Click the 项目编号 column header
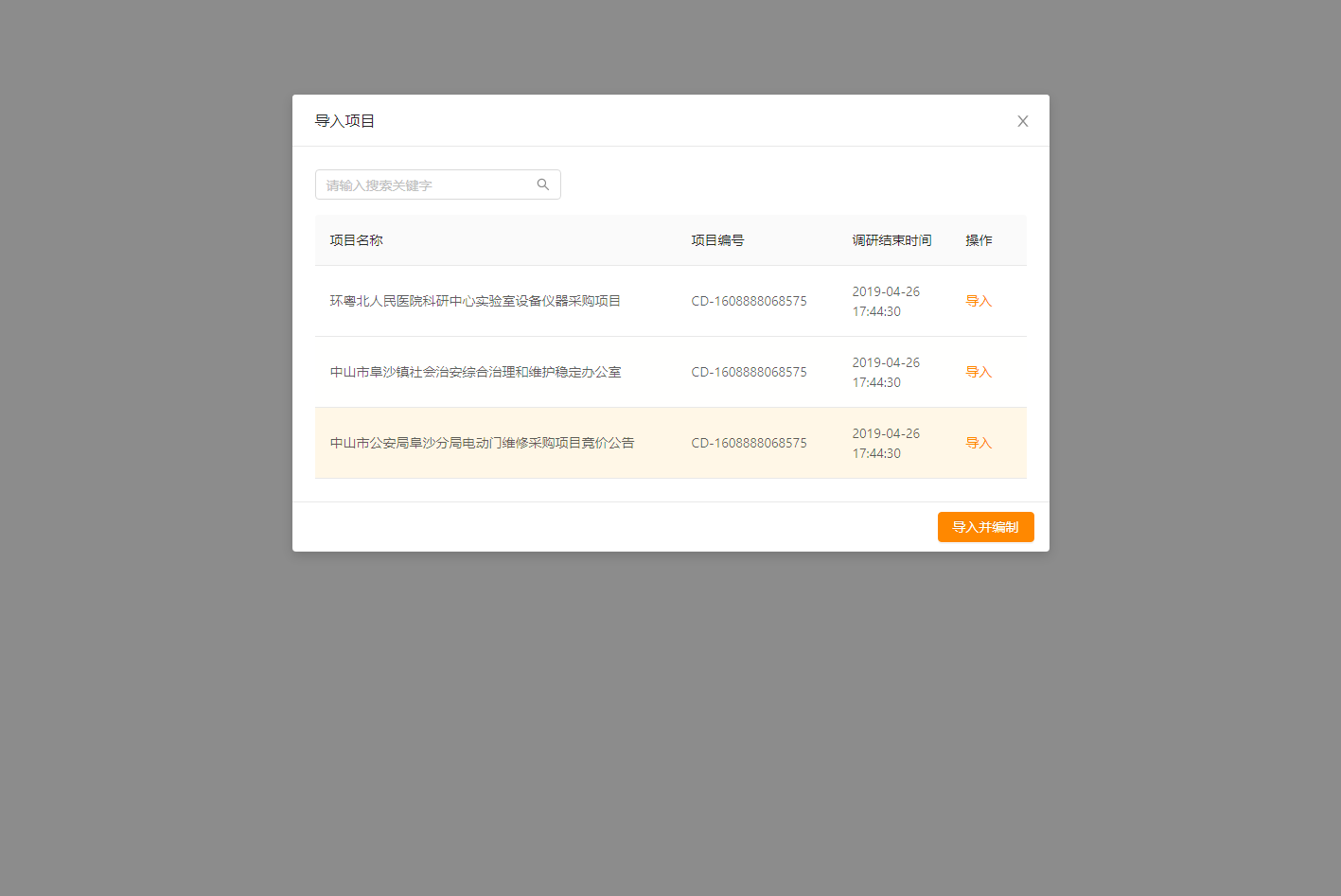Viewport: 1341px width, 896px height. 717,240
